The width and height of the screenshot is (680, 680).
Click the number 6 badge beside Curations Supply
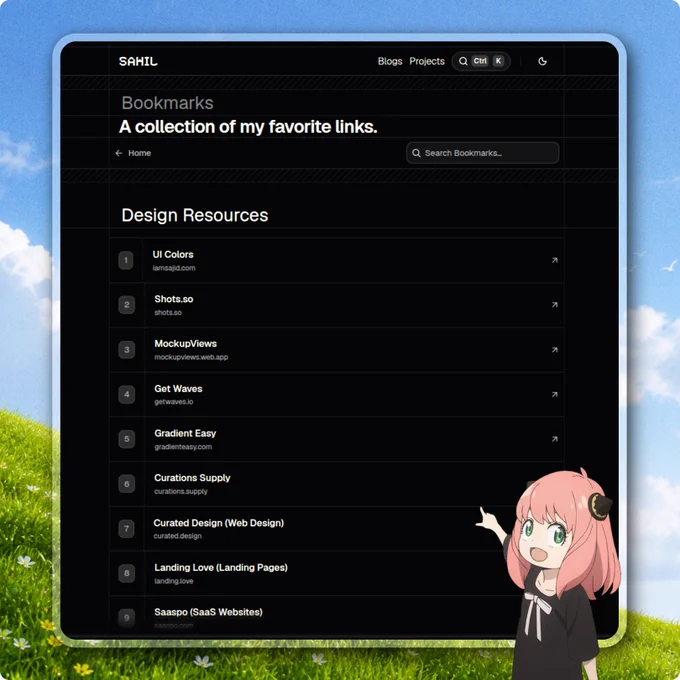pos(126,484)
